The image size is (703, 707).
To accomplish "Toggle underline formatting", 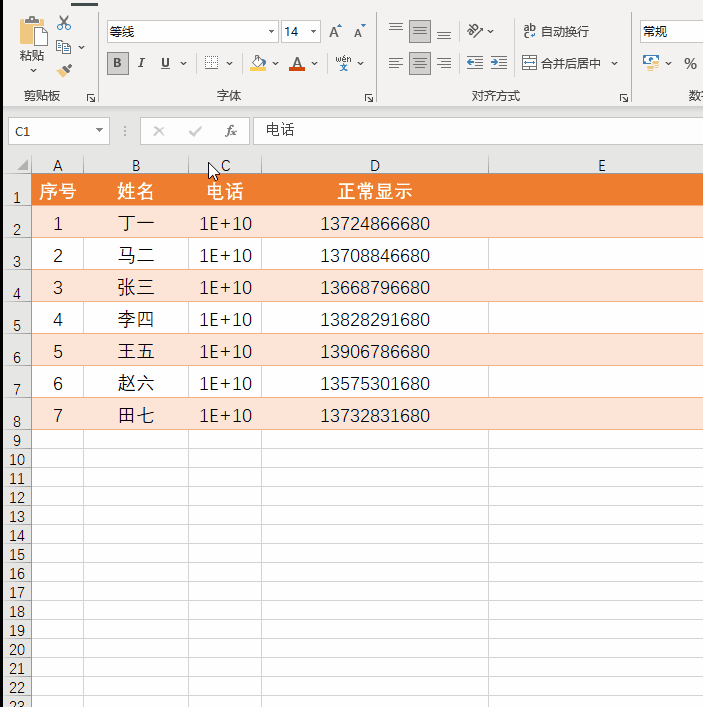I will point(165,63).
